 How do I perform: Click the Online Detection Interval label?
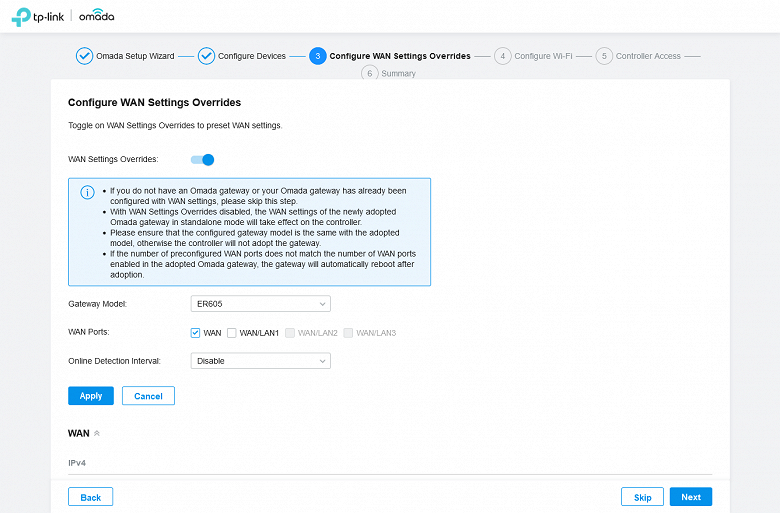click(x=114, y=361)
